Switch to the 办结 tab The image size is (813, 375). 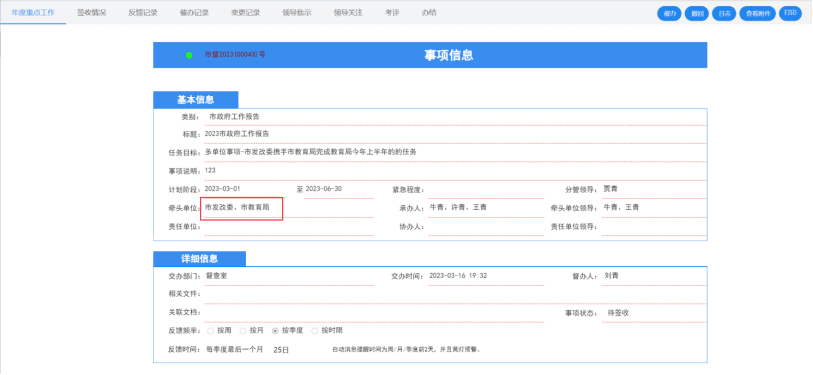pyautogui.click(x=429, y=12)
